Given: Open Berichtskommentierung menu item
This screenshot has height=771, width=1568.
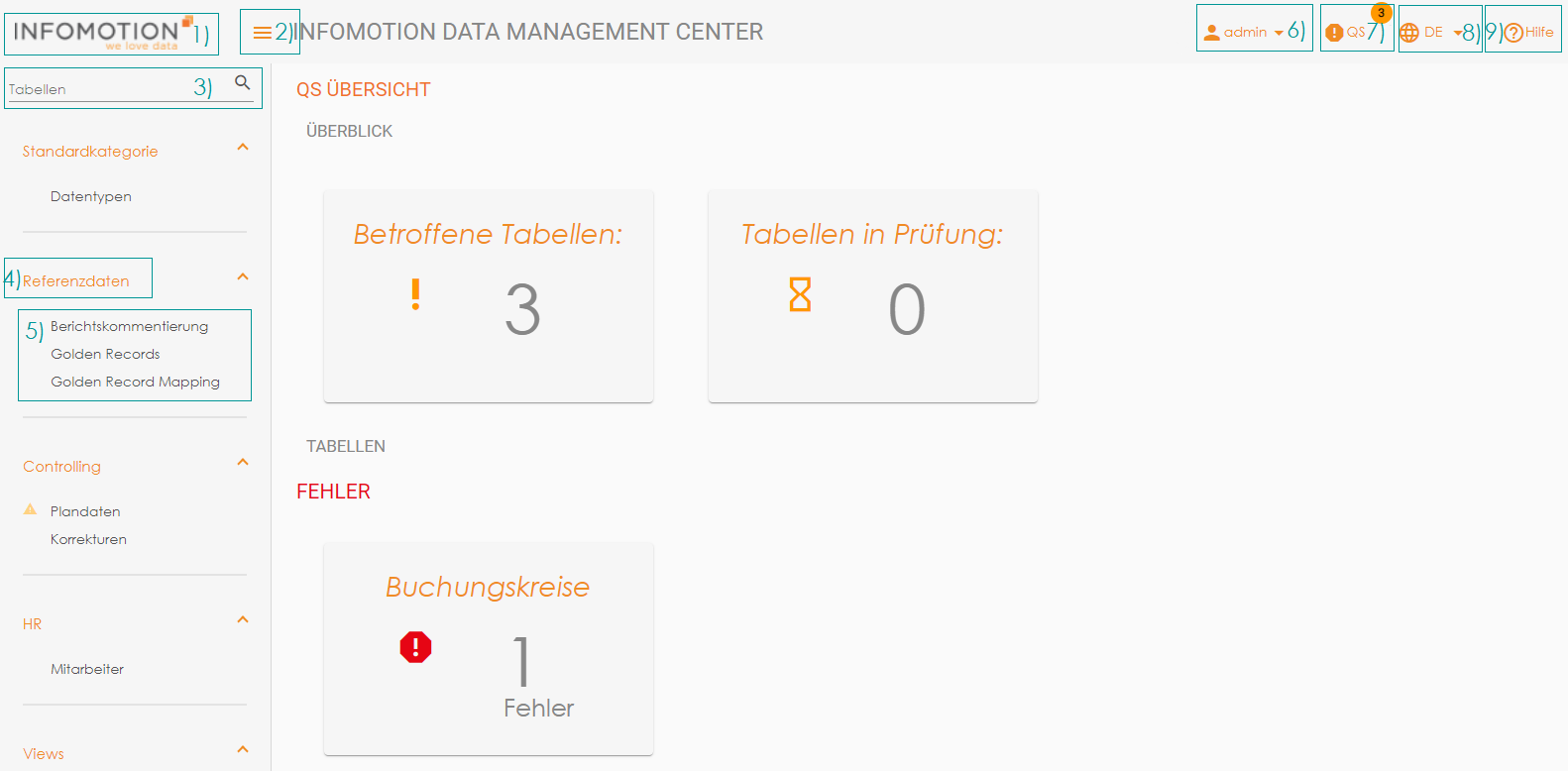Looking at the screenshot, I should coord(129,326).
